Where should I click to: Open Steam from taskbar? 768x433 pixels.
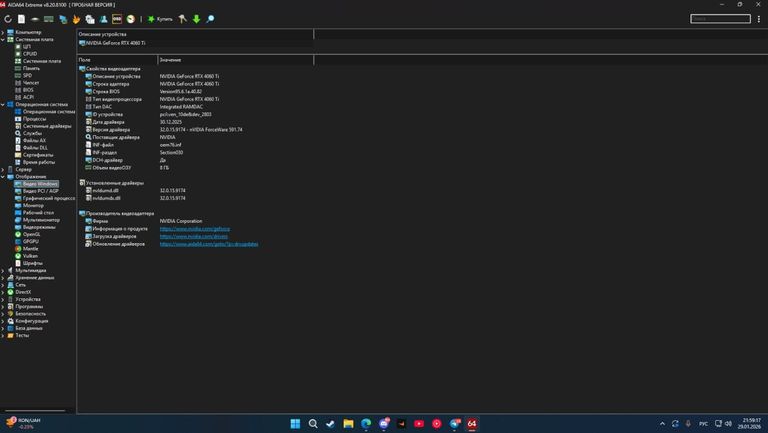tap(330, 424)
